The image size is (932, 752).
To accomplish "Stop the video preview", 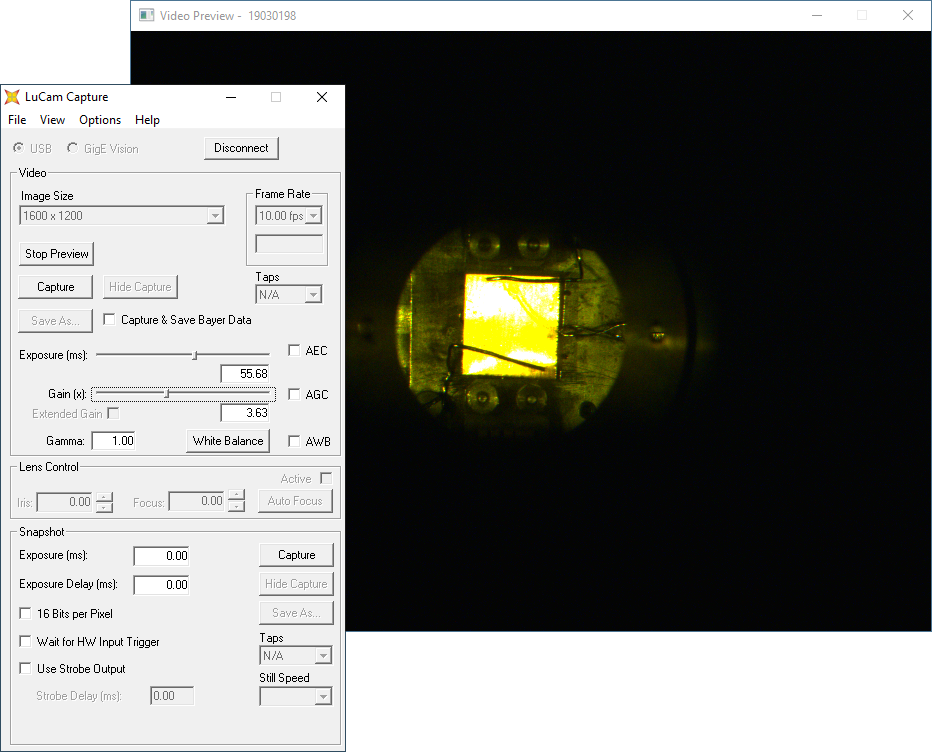I will coord(56,254).
